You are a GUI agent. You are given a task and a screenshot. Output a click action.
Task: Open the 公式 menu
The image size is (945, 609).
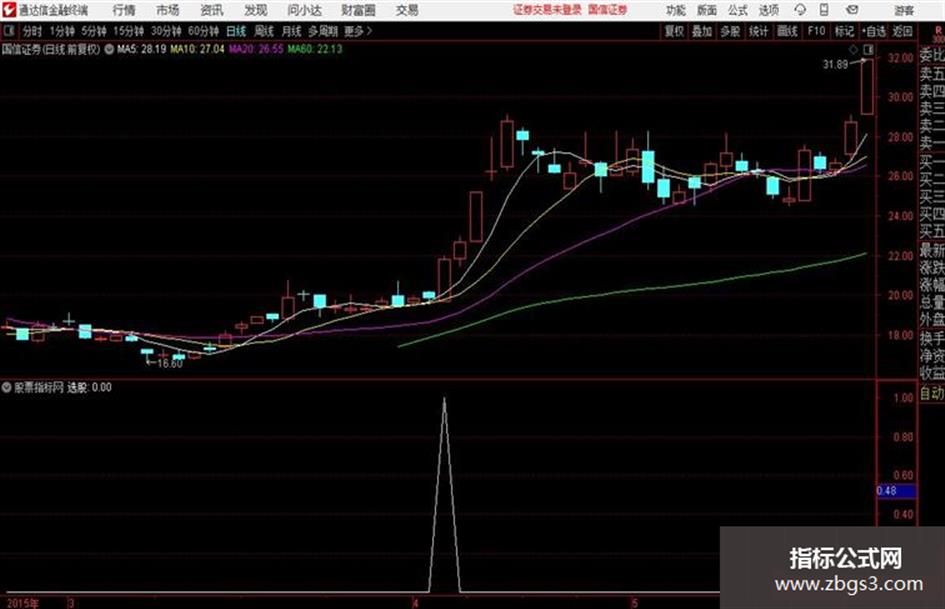pyautogui.click(x=738, y=10)
